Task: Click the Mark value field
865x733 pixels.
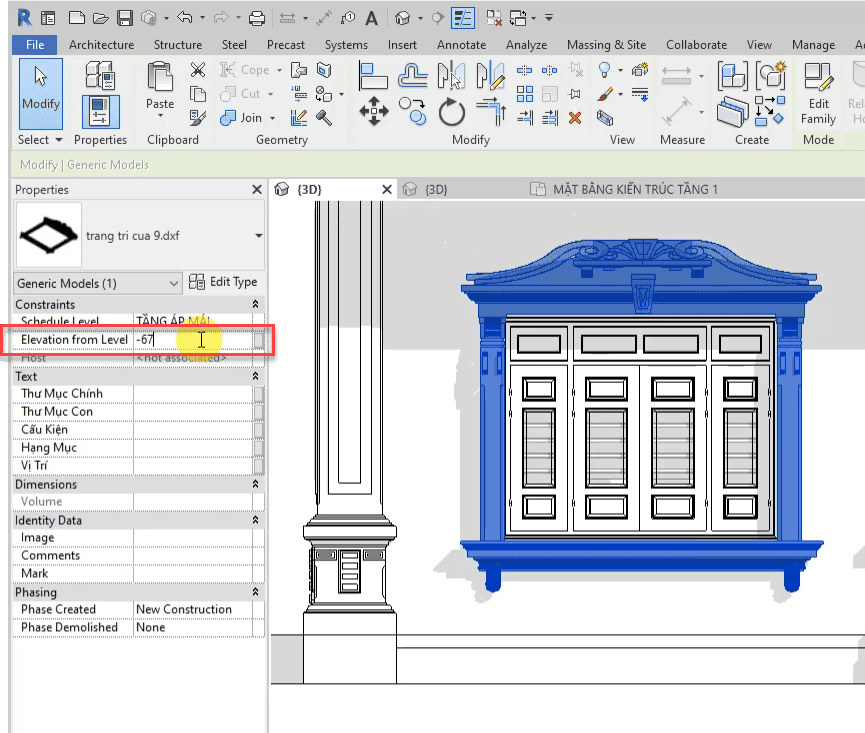Action: pos(193,574)
